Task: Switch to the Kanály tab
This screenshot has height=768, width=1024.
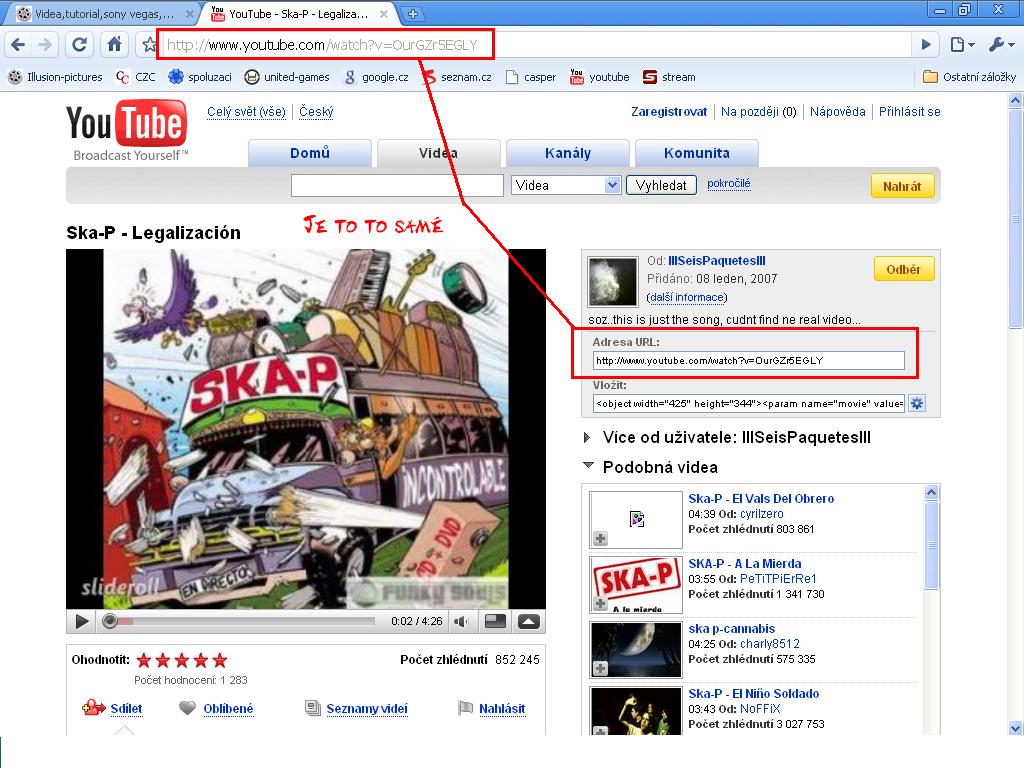Action: pos(568,153)
